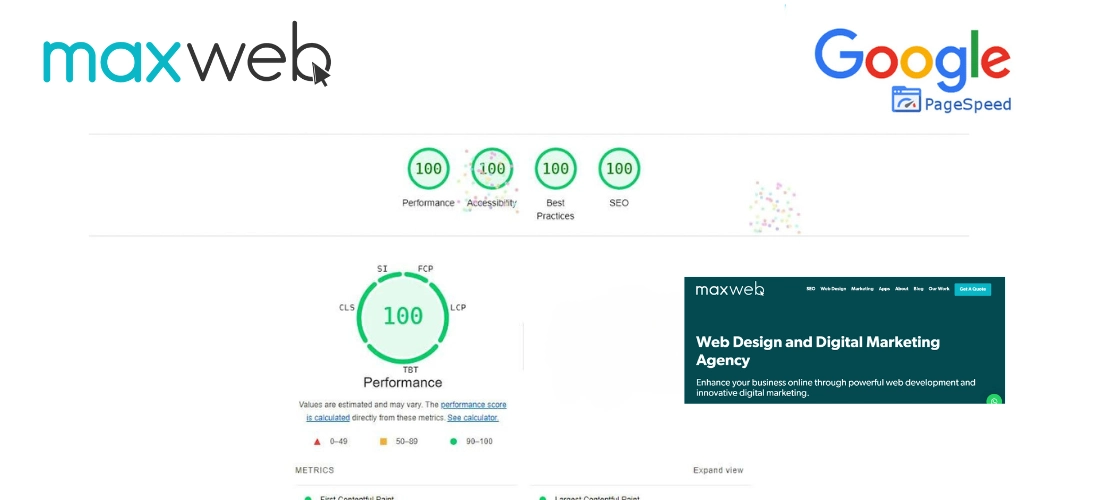Click the large Performance 100 gauge

[403, 316]
